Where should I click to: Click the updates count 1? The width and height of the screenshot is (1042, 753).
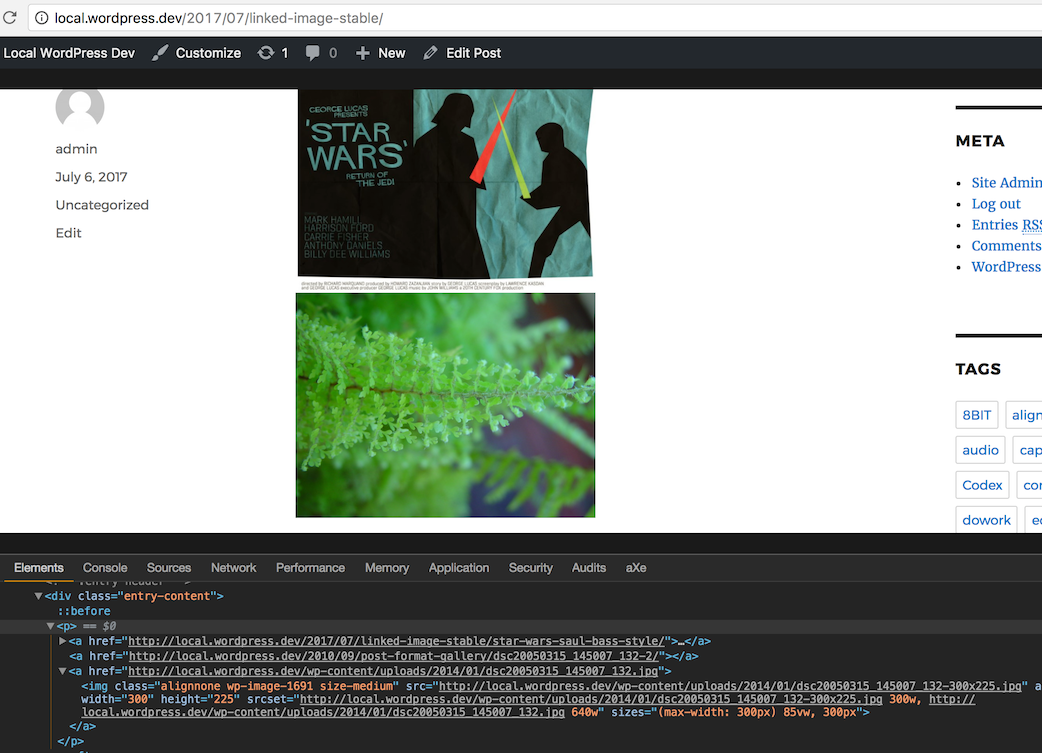[285, 53]
